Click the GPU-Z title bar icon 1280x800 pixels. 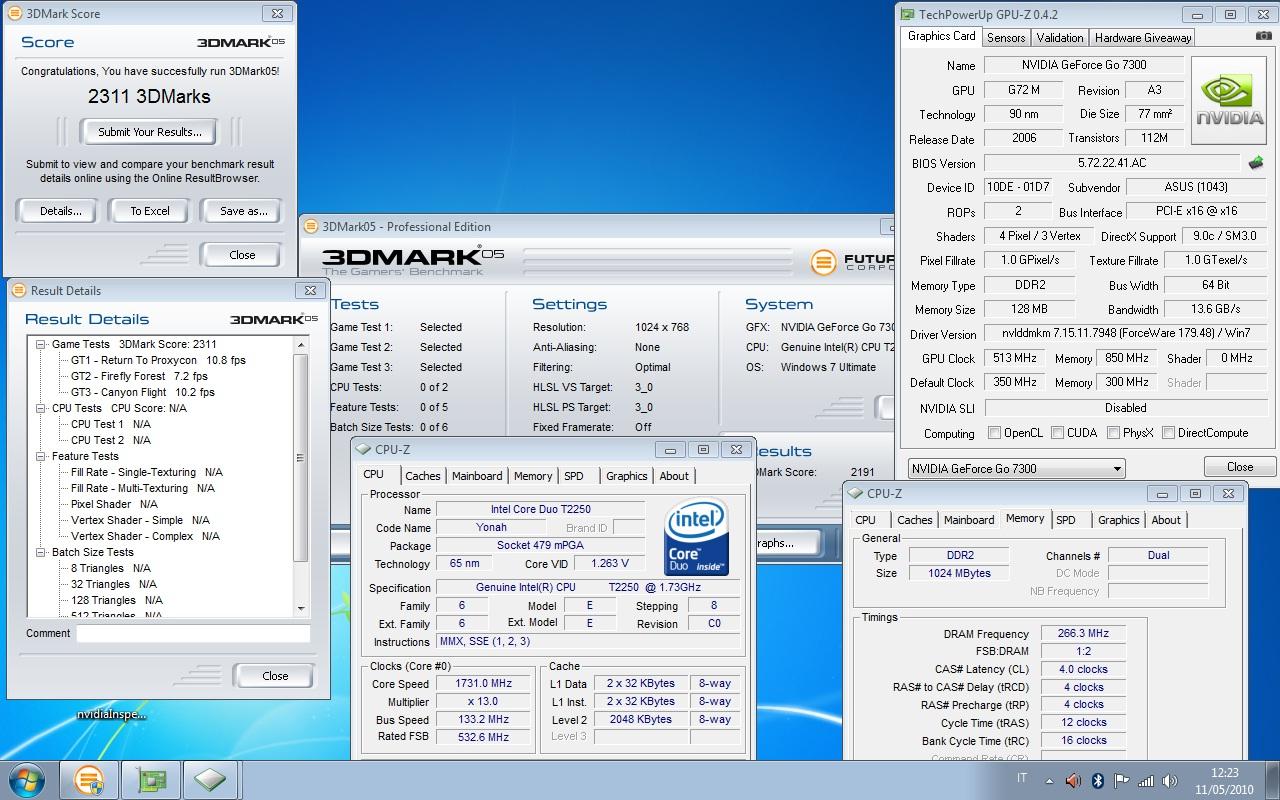click(x=907, y=15)
